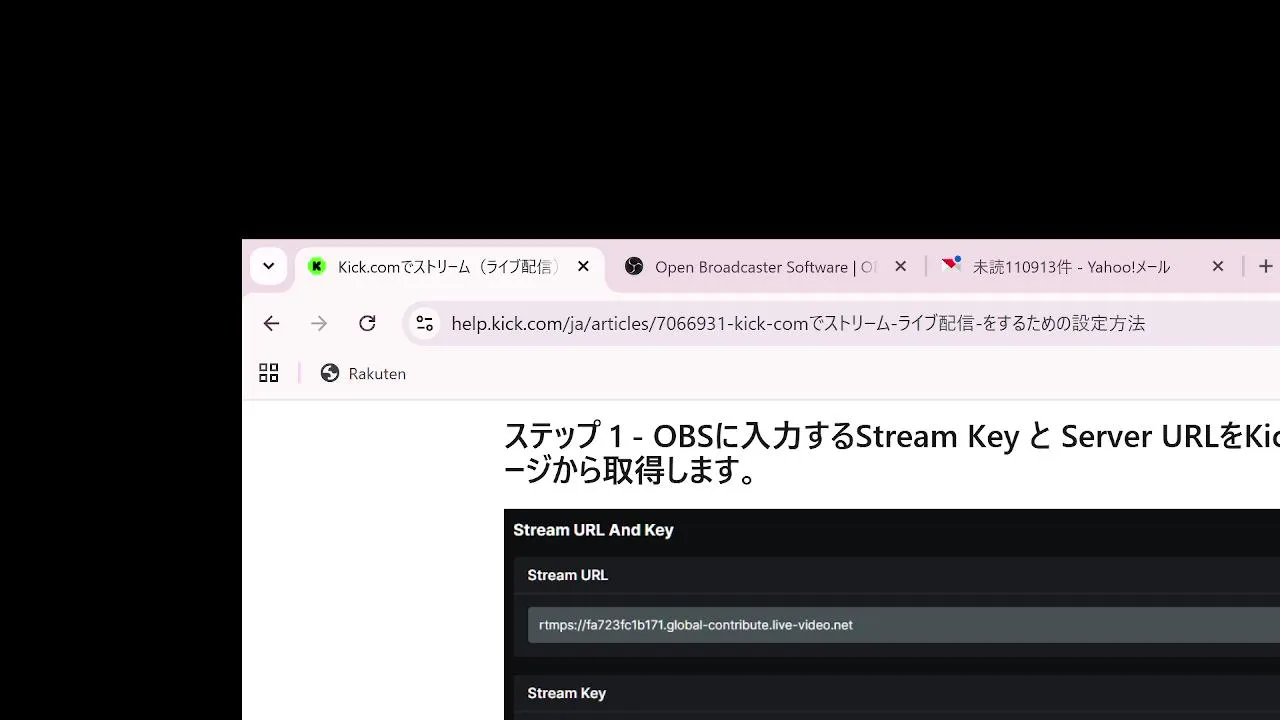Viewport: 1280px width, 720px height.
Task: Click the ステップ 1 heading text
Action: [x=891, y=453]
